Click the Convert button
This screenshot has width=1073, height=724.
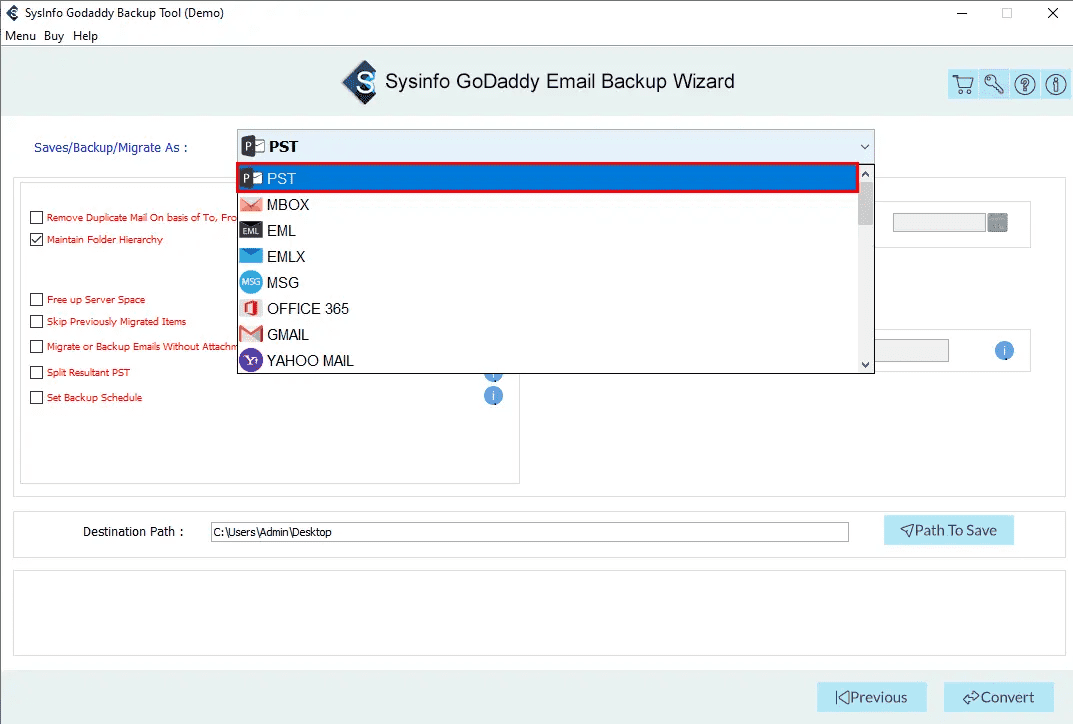(998, 697)
